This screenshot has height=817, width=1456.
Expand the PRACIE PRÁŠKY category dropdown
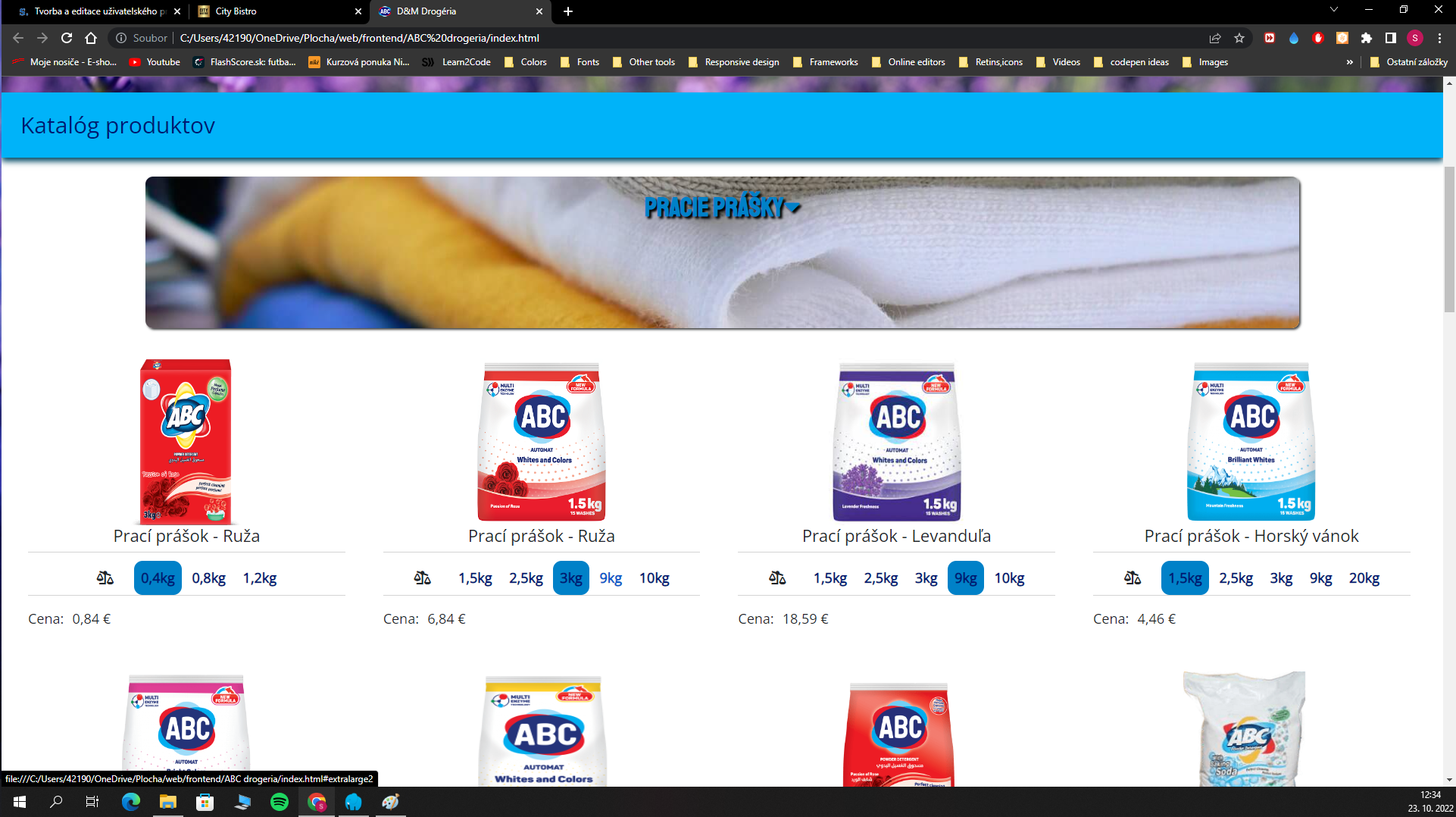722,206
